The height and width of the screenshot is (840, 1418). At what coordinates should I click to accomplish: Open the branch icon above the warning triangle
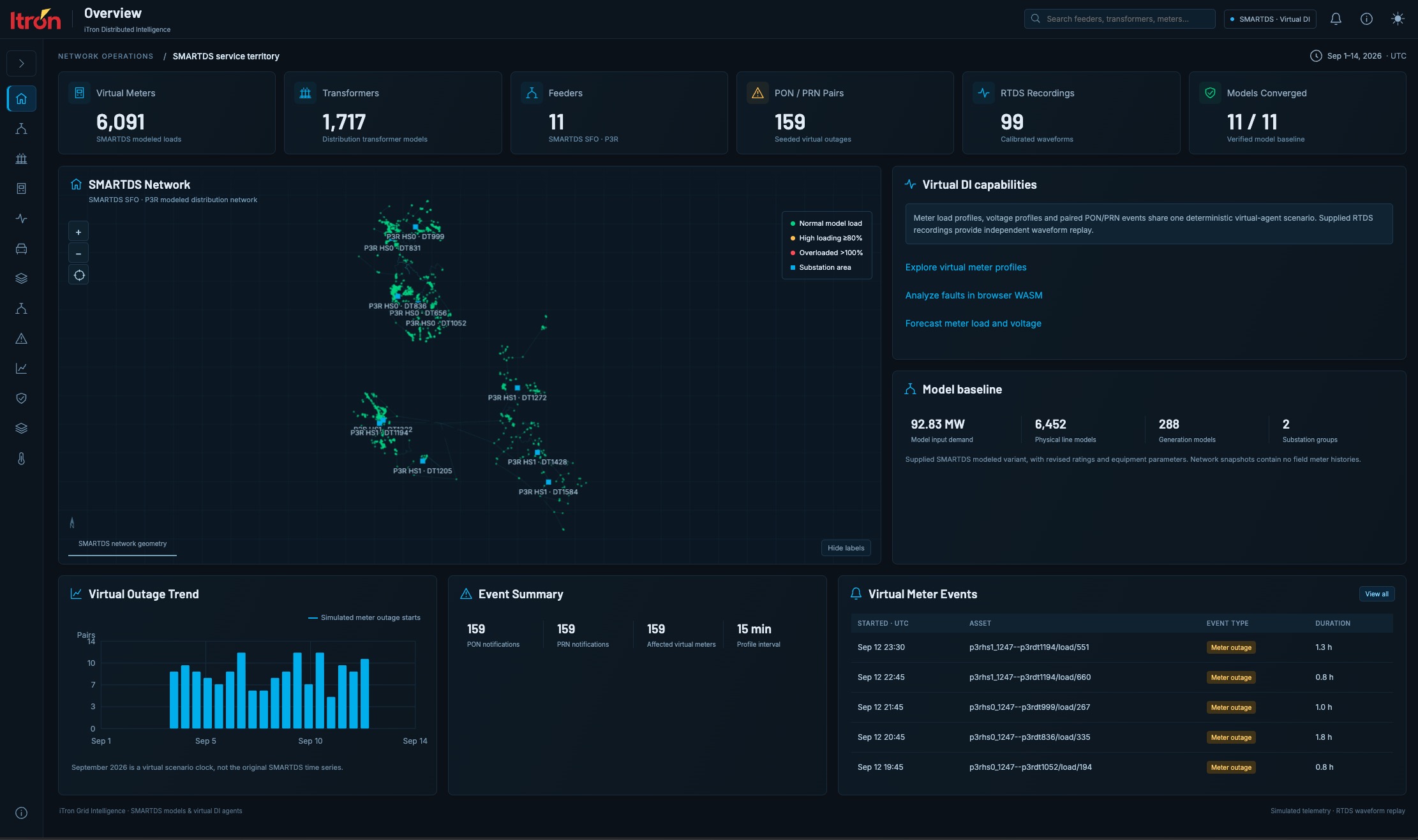pos(21,309)
